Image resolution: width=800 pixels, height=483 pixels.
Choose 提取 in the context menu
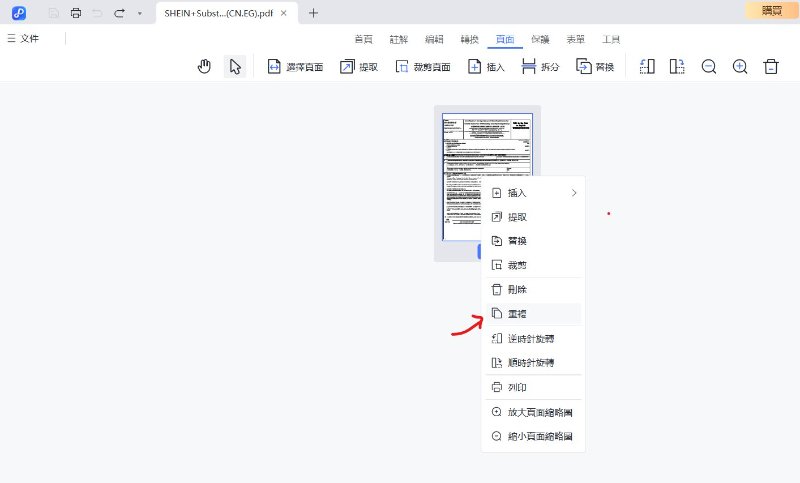(x=533, y=217)
